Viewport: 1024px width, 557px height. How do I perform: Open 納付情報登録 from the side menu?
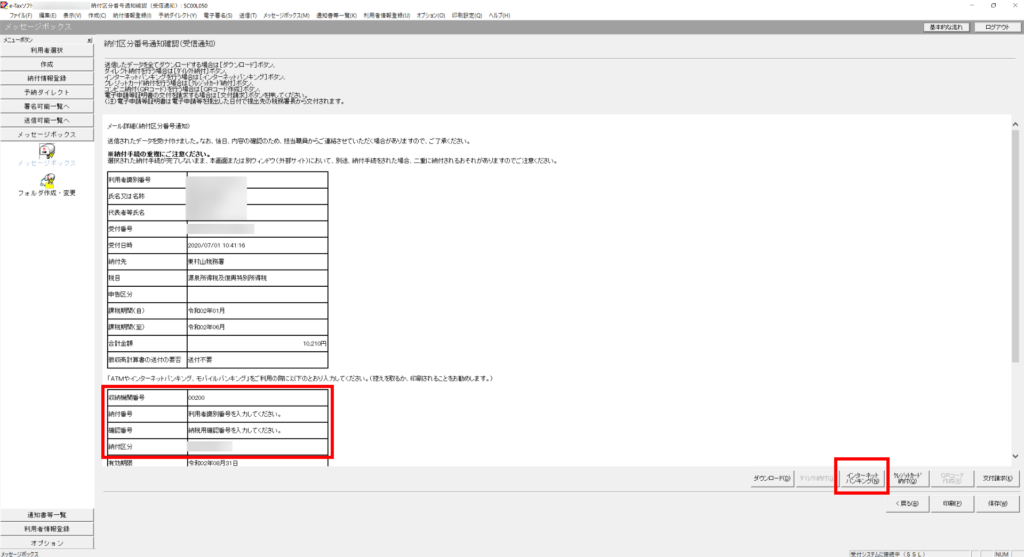pyautogui.click(x=47, y=77)
